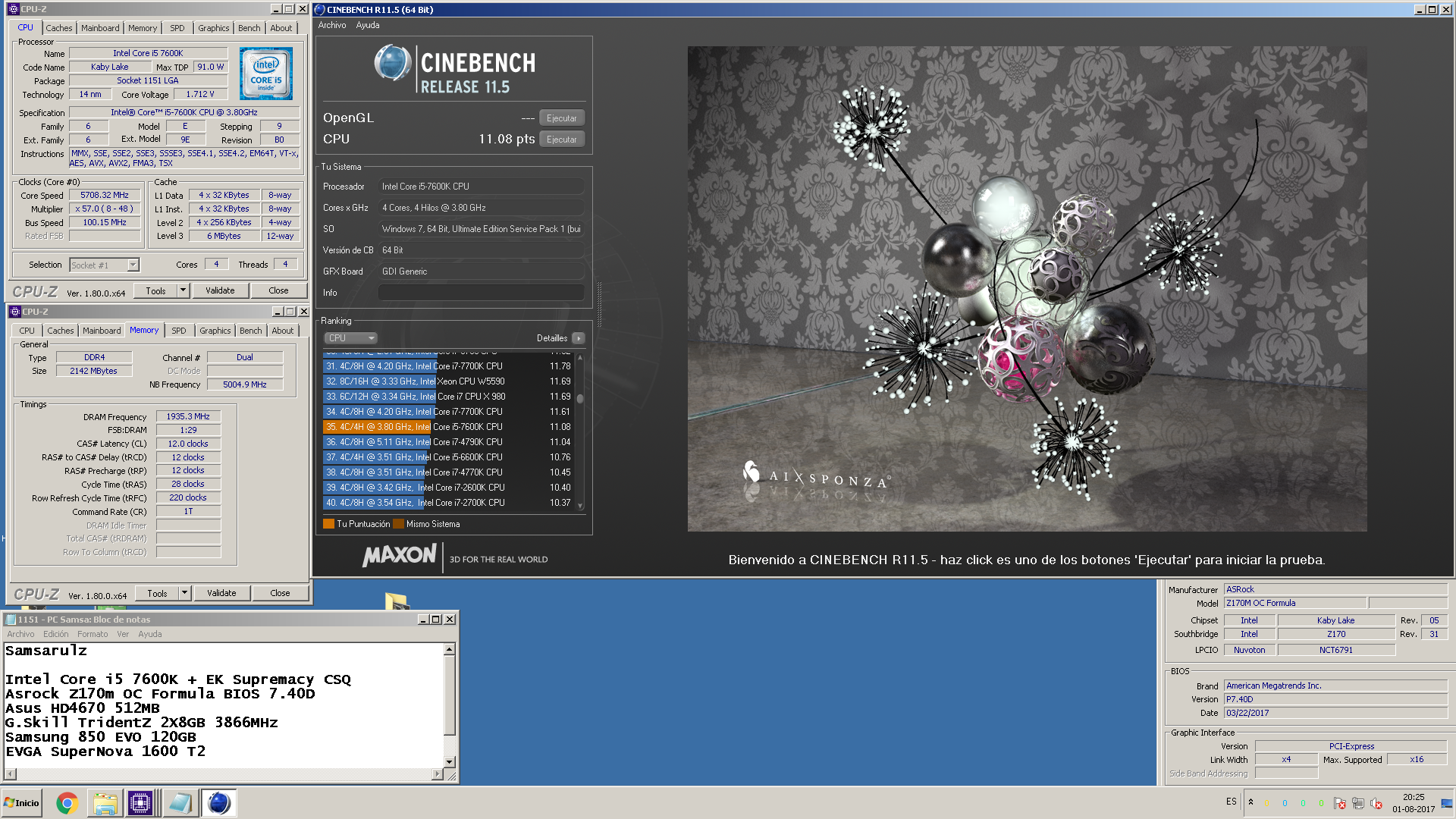Click the Cinebench title bar icon
The image size is (1456, 819).
click(320, 10)
